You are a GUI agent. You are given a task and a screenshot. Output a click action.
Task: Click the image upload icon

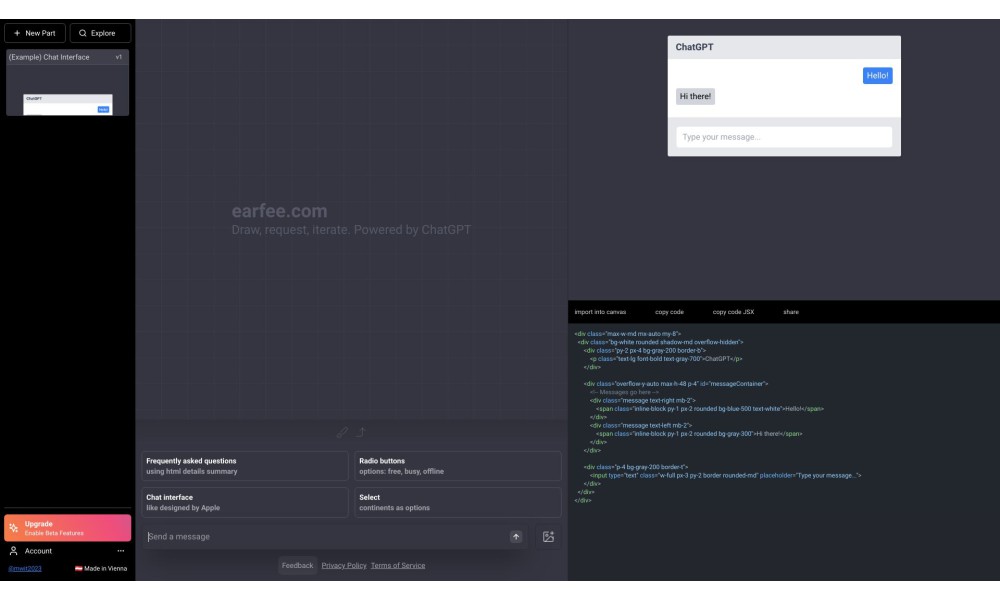pos(548,537)
